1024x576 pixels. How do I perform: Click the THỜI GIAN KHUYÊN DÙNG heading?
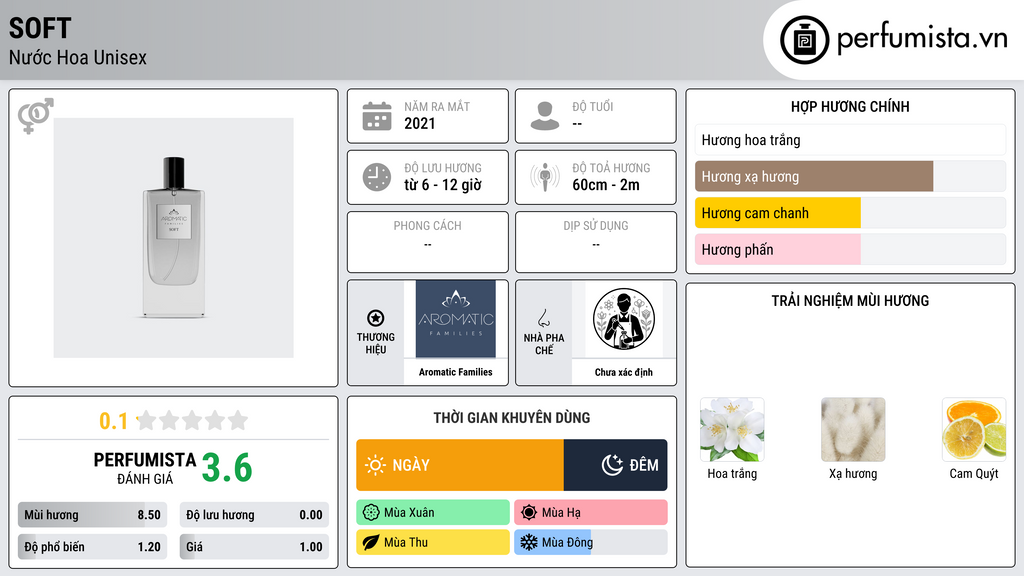[x=512, y=418]
